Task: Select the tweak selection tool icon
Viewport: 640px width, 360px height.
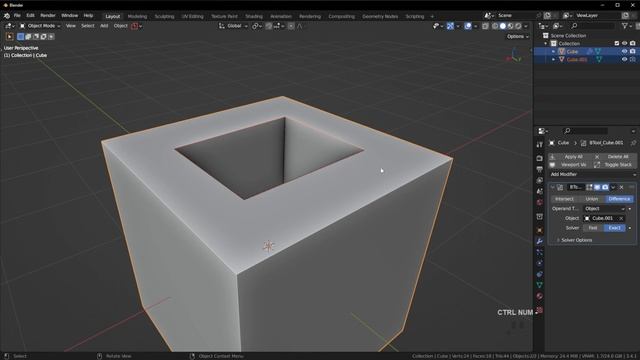Action: click(9, 36)
